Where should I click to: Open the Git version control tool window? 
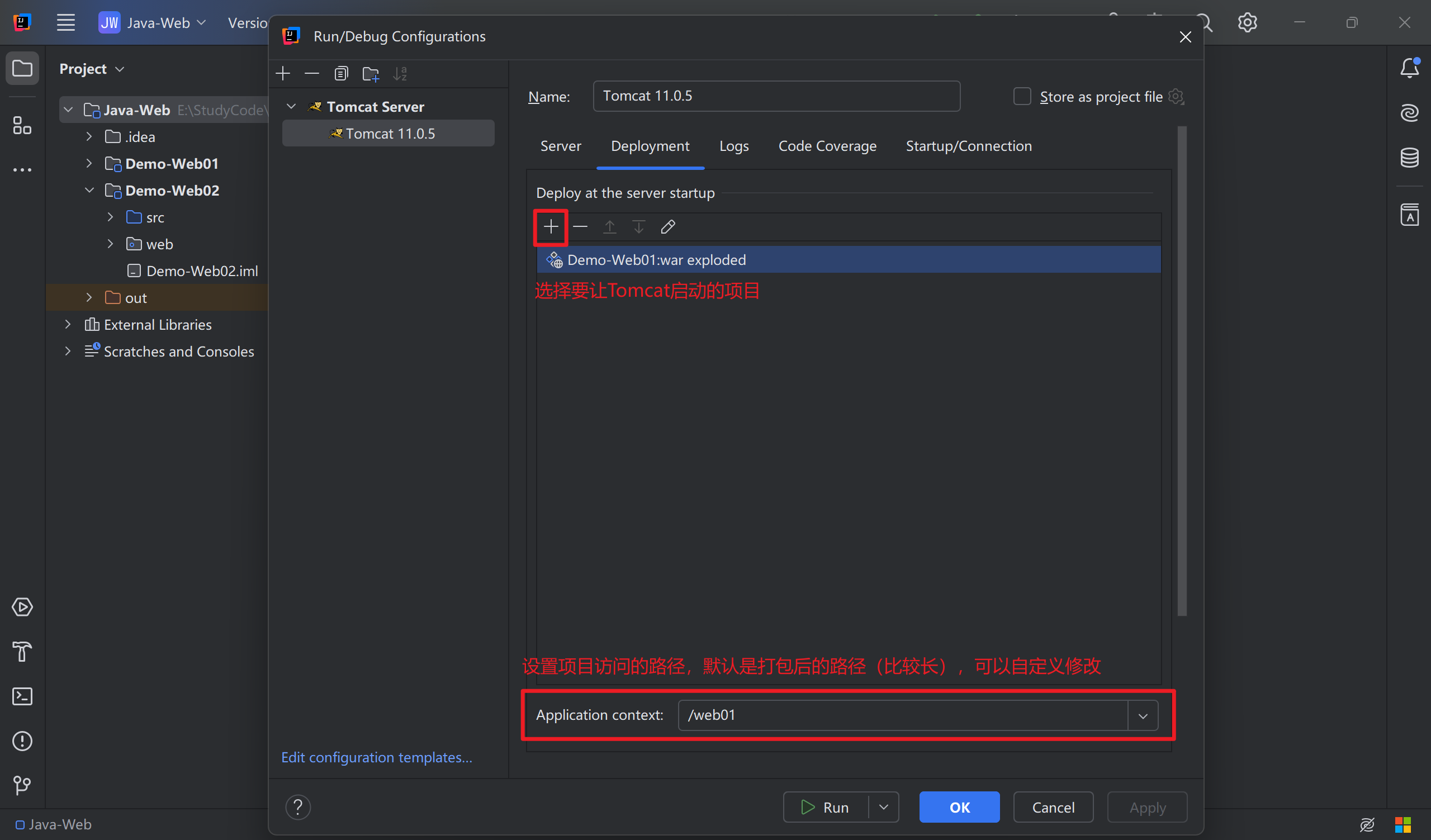click(22, 786)
